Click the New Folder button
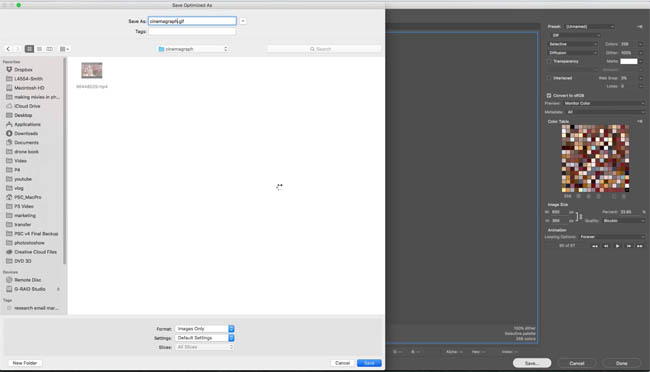Viewport: 650px width, 372px height. (x=25, y=363)
